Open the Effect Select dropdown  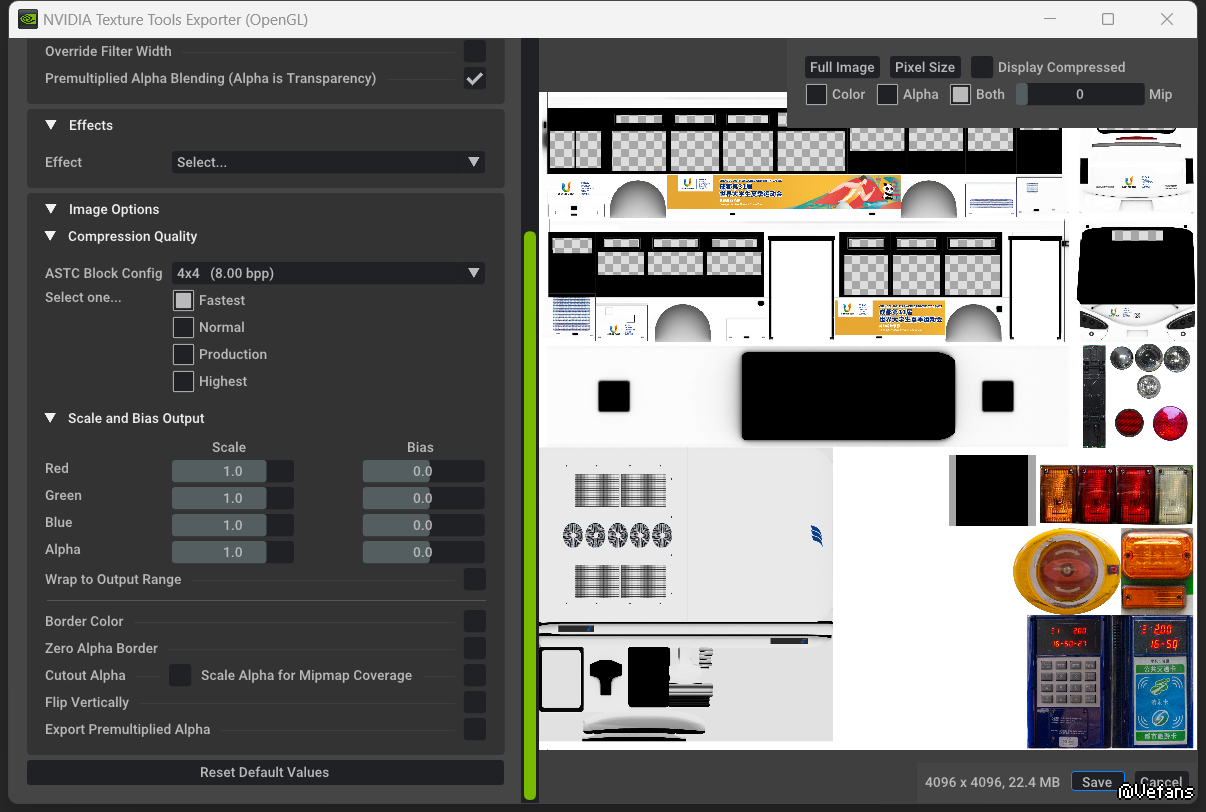tap(328, 162)
